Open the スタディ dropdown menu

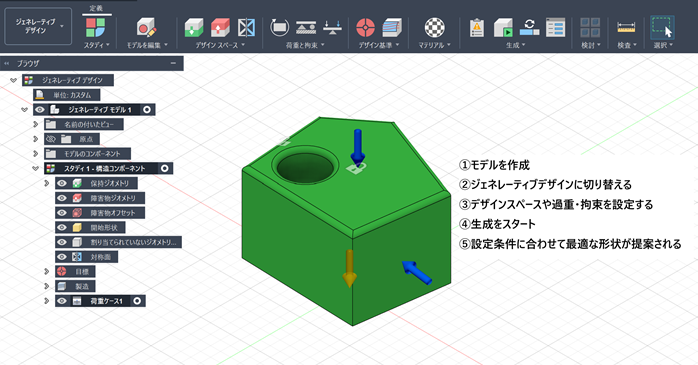tap(97, 45)
